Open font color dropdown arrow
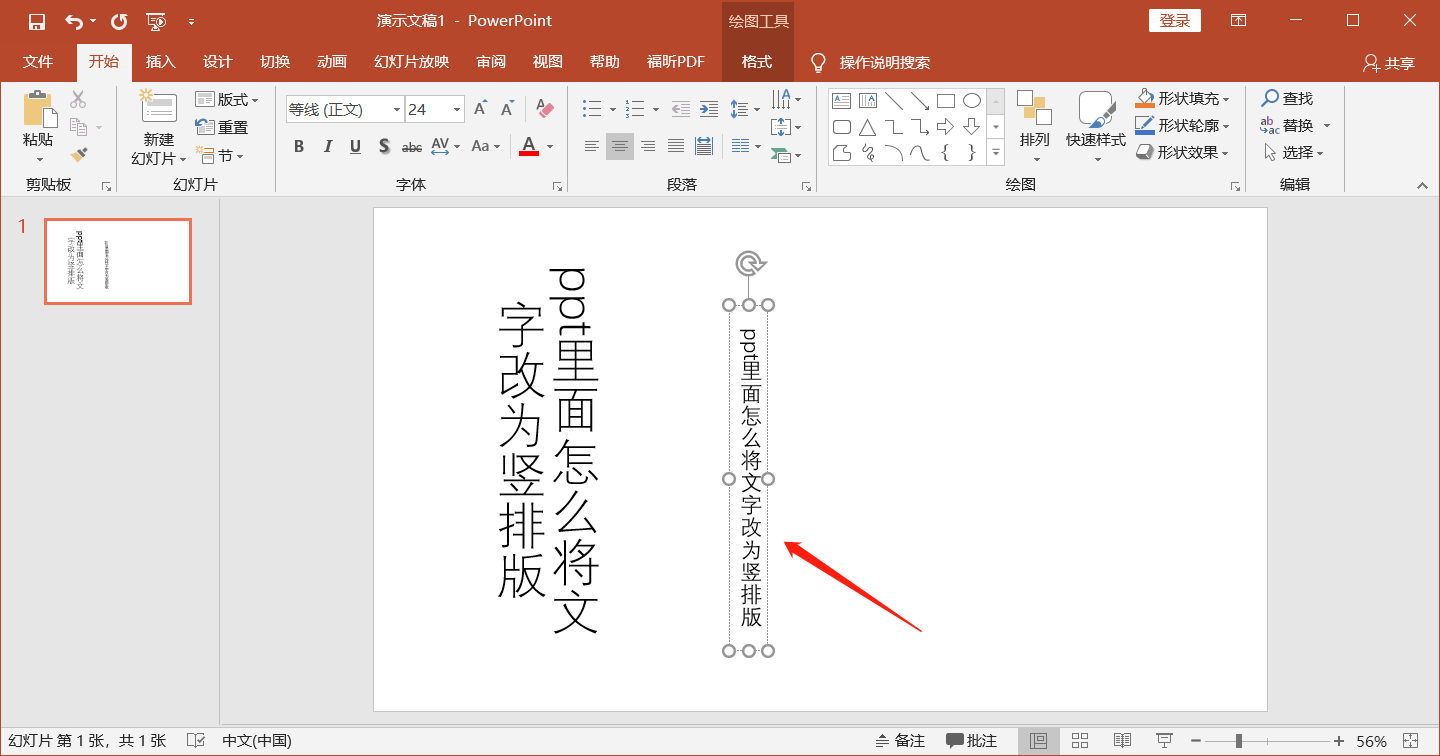Viewport: 1440px width, 756px height. [x=550, y=147]
